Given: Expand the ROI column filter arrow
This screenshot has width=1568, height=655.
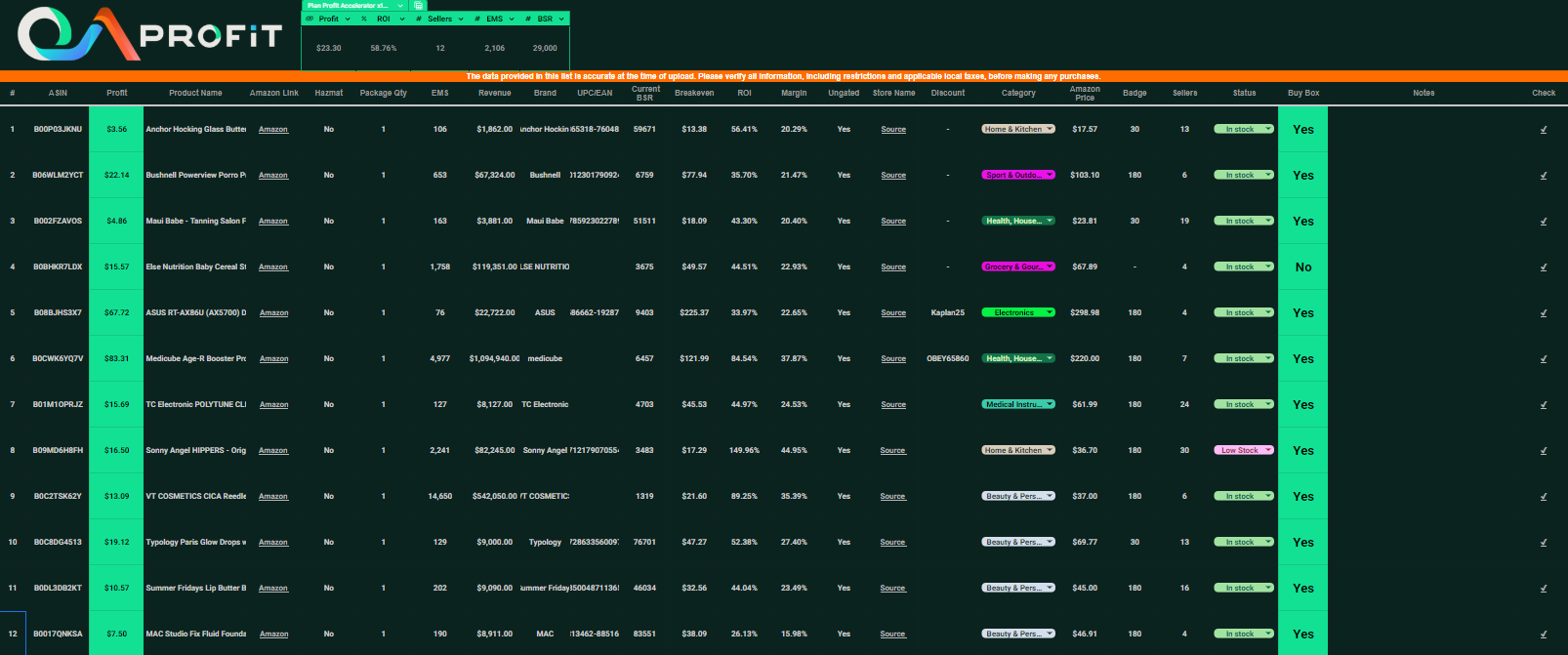Looking at the screenshot, I should [401, 19].
